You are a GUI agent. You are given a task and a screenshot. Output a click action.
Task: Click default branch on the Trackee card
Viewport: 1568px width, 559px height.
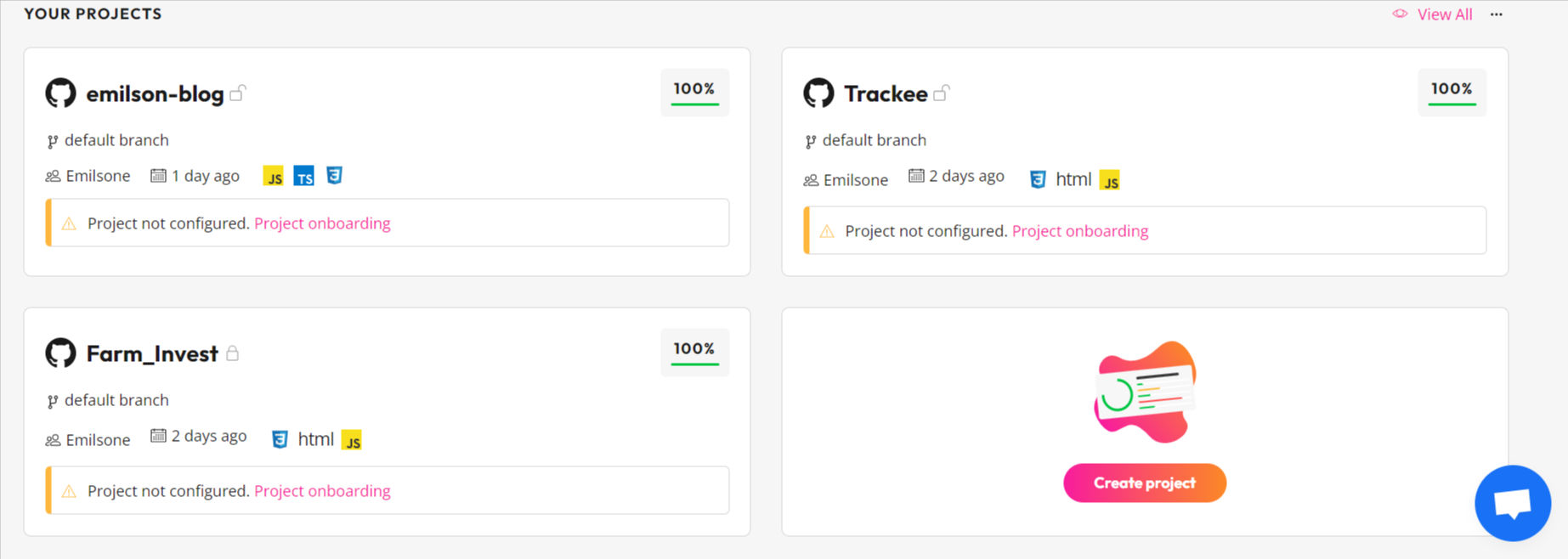874,139
